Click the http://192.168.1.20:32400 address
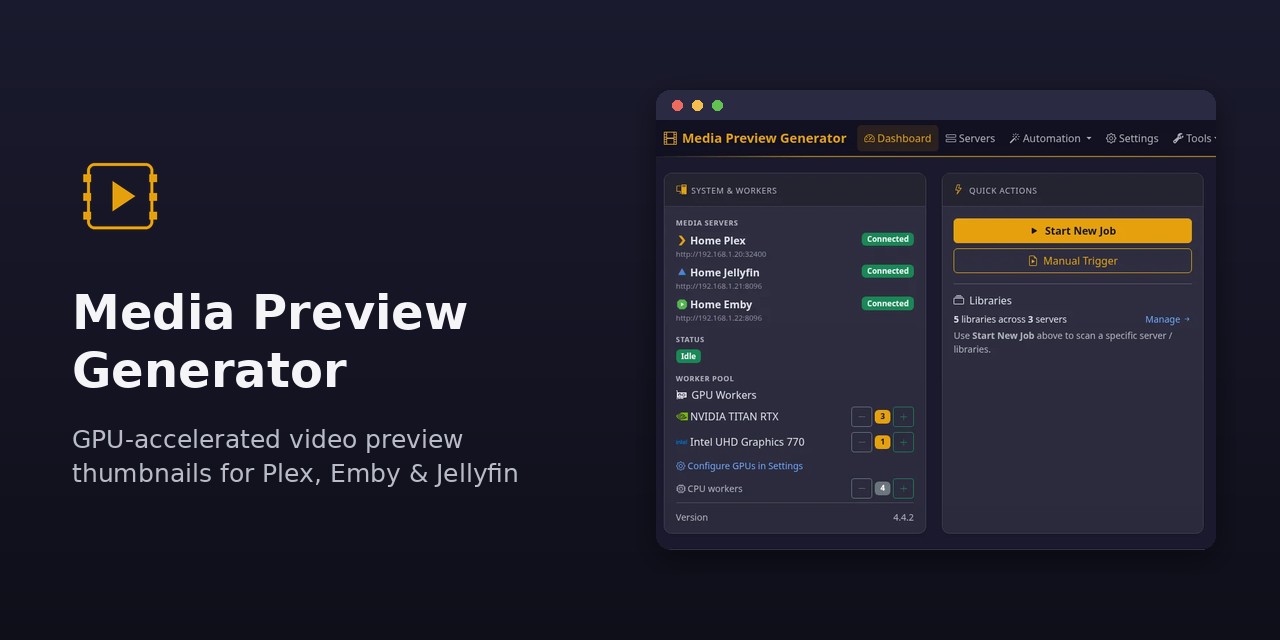This screenshot has width=1280, height=640. pos(721,254)
